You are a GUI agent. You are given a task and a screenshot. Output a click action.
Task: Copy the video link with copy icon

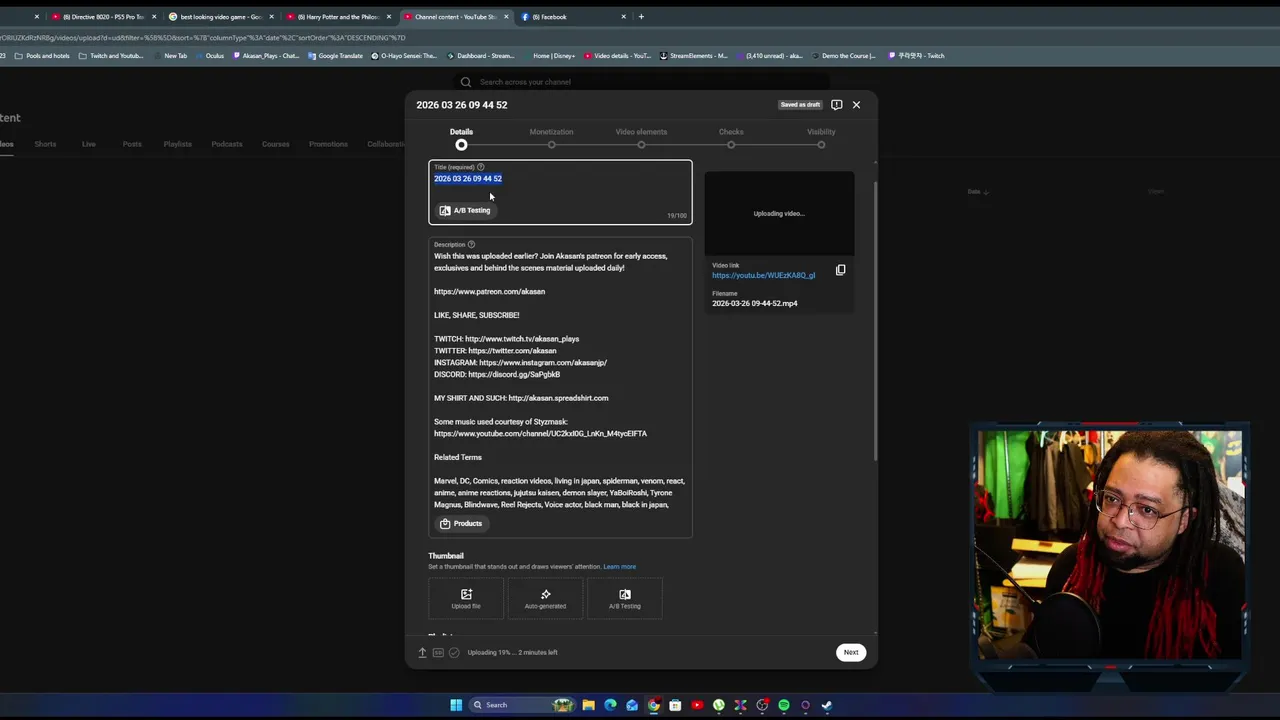[x=840, y=270]
